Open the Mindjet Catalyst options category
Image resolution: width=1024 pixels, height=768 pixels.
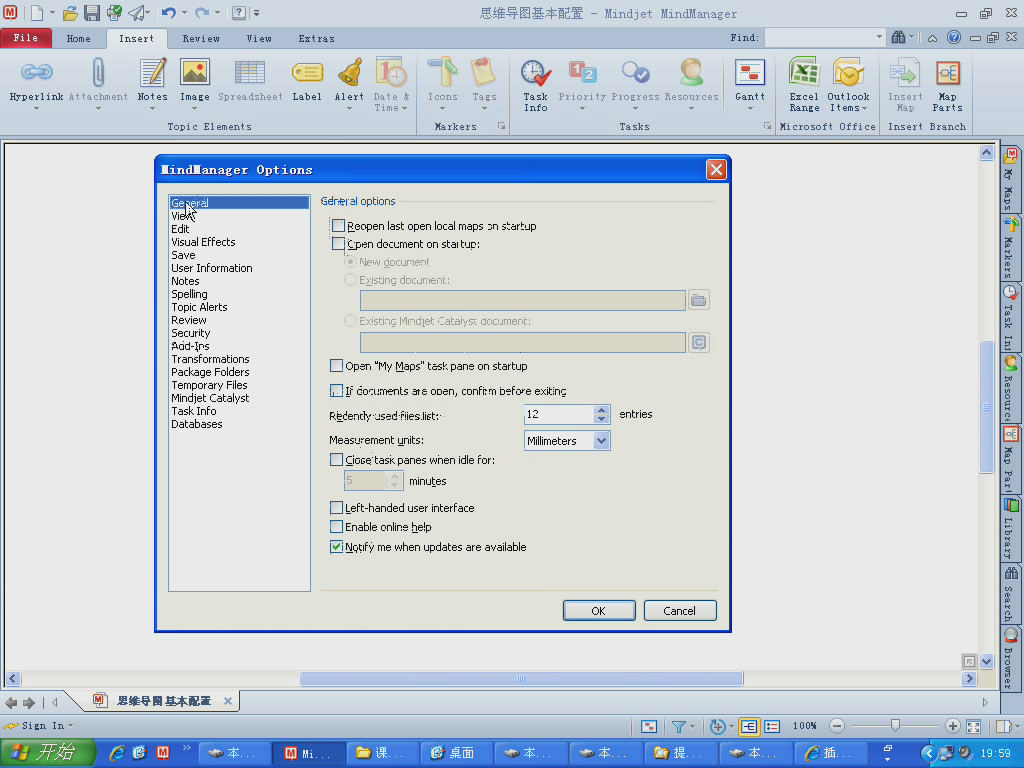coord(210,398)
